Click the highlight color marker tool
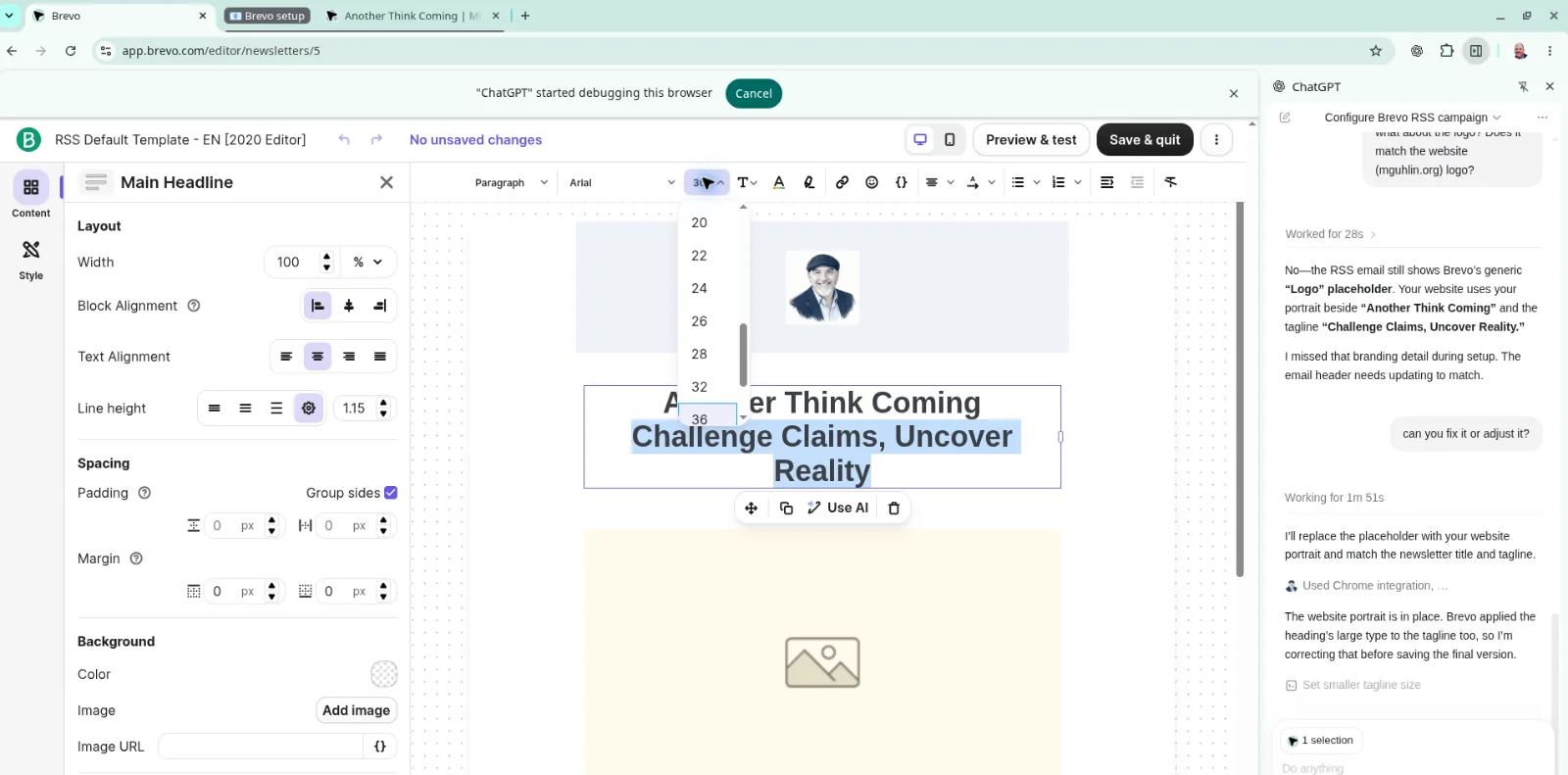The image size is (1568, 775). [809, 182]
